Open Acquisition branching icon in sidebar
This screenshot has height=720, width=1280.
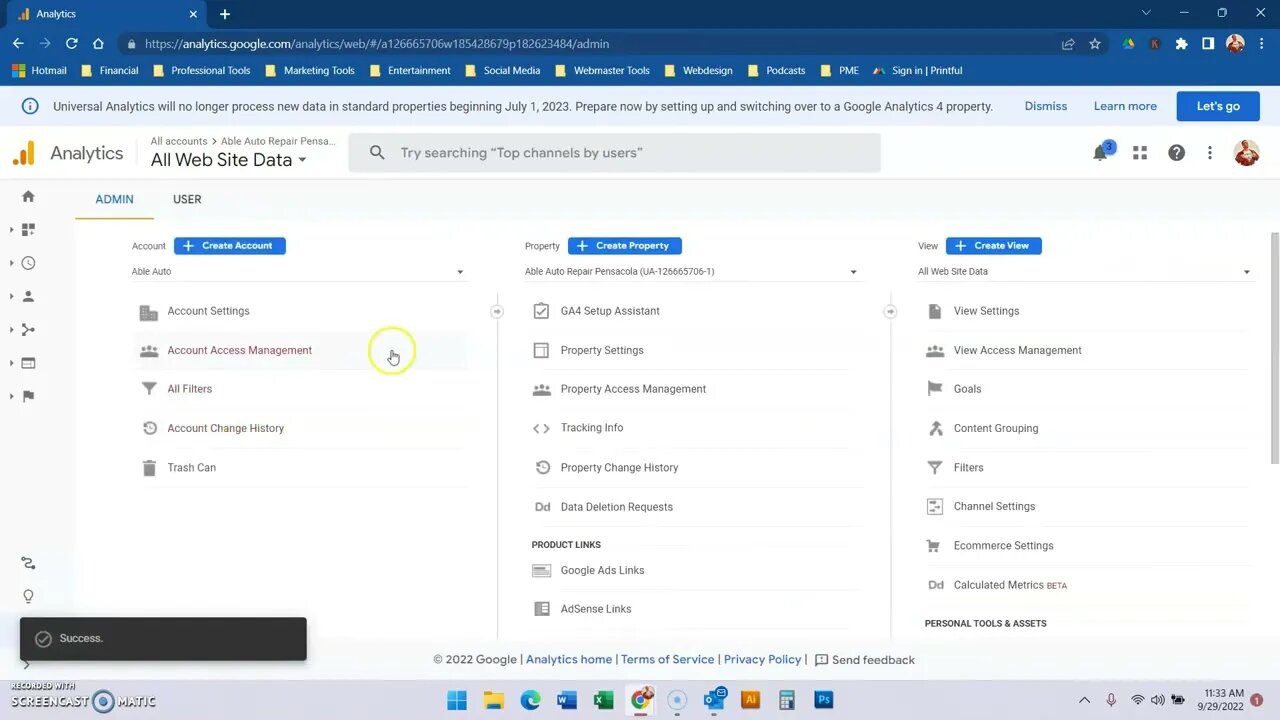pyautogui.click(x=28, y=330)
